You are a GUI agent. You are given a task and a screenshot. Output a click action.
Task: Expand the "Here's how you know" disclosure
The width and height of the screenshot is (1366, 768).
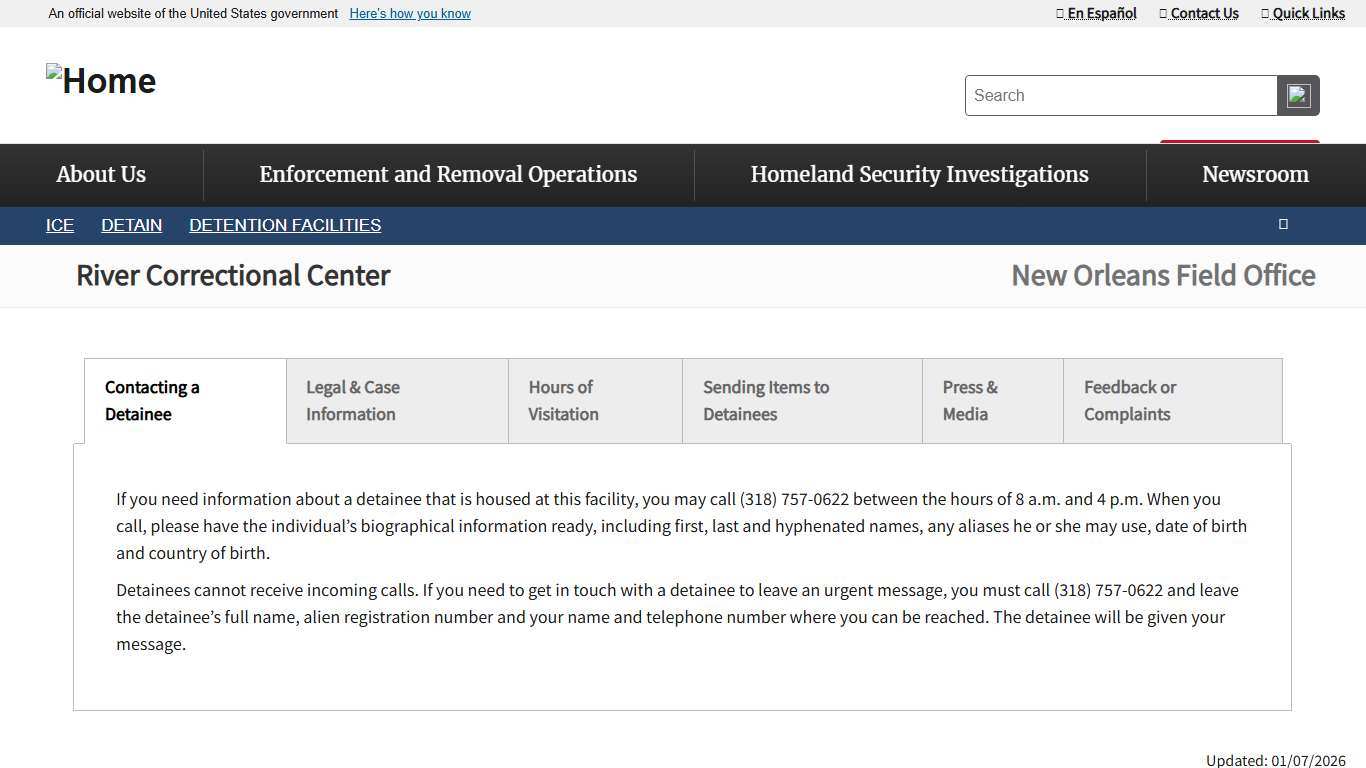409,13
